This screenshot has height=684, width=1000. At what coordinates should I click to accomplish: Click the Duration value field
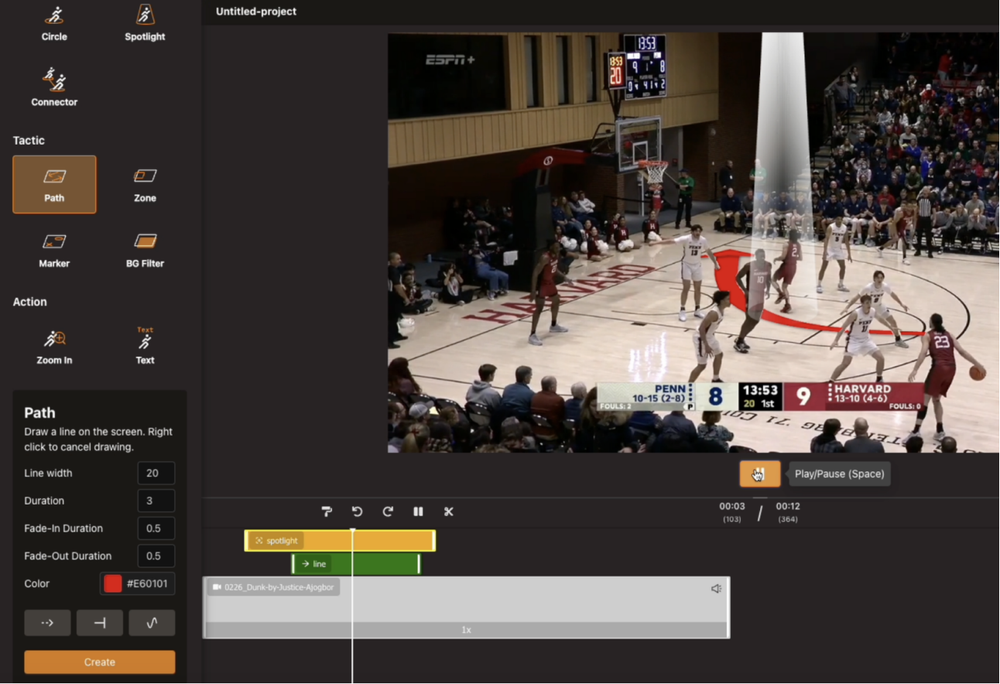(156, 500)
